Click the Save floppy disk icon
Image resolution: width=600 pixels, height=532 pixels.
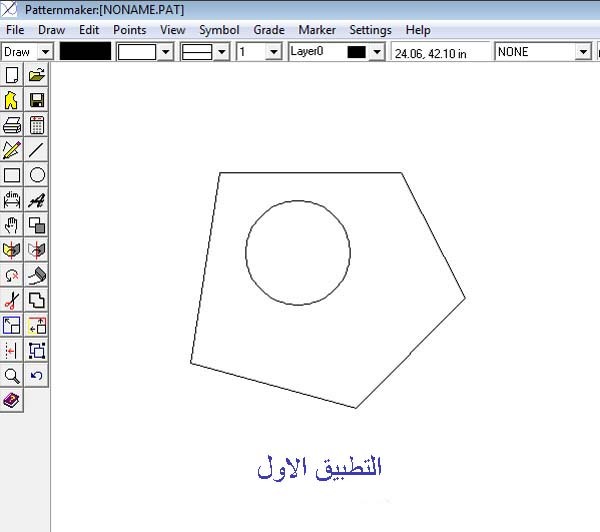click(37, 100)
